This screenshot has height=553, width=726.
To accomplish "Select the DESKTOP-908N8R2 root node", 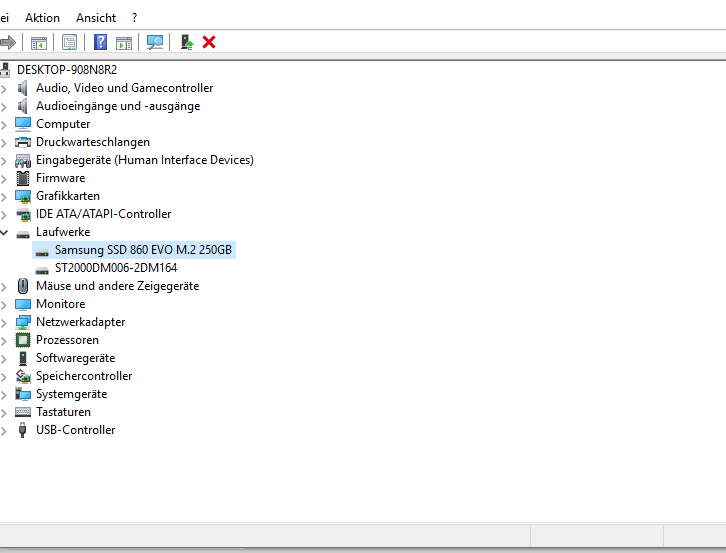I will (x=67, y=70).
